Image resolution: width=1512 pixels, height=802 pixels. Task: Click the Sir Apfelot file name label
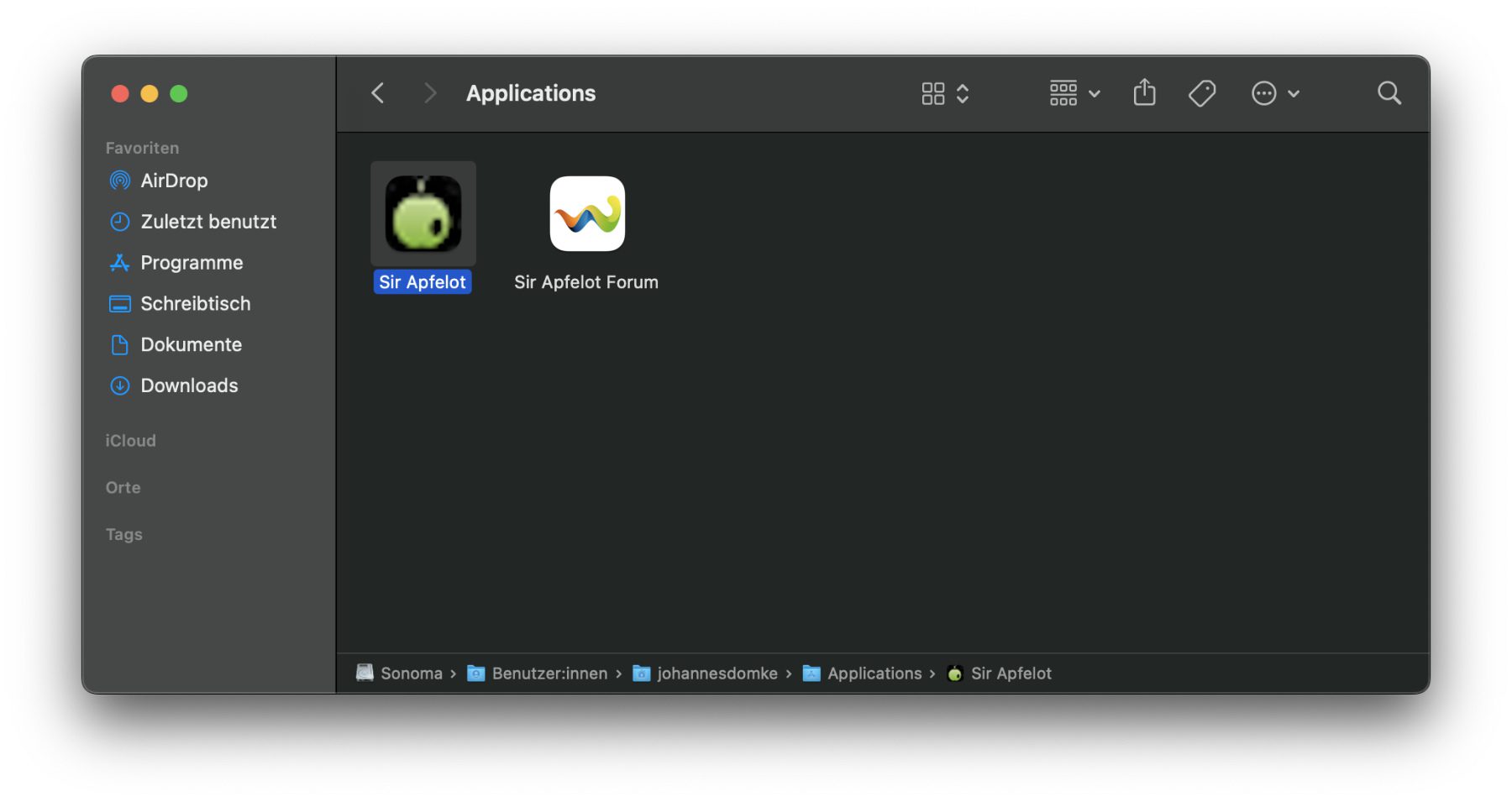(423, 282)
